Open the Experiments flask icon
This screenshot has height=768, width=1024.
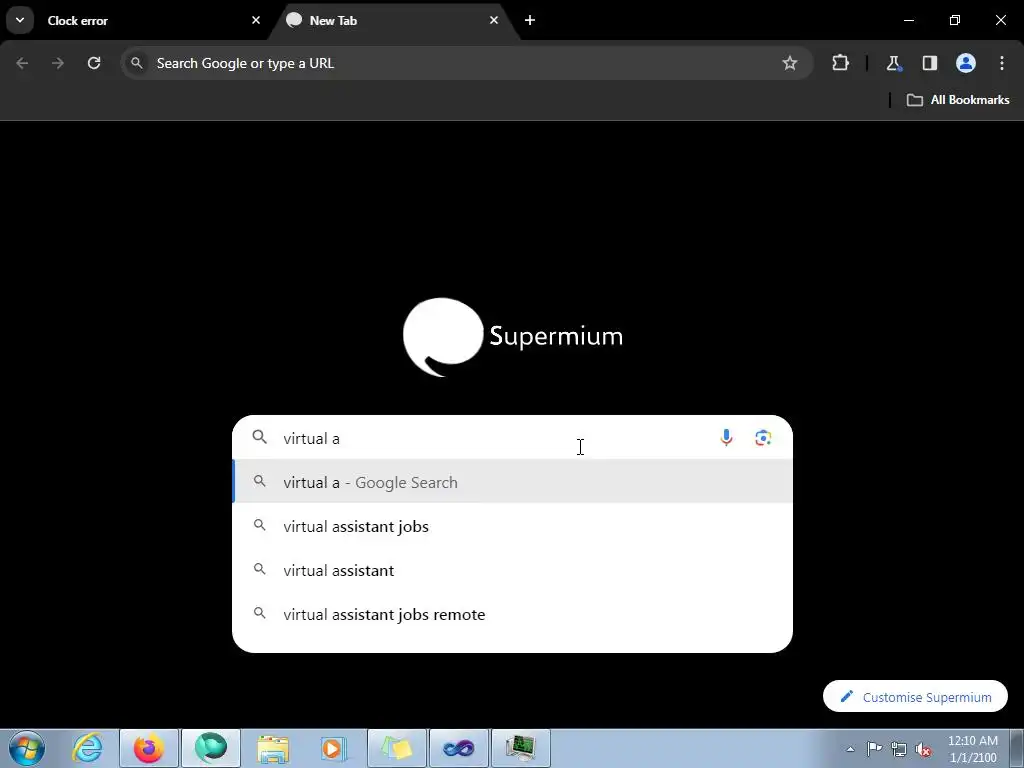pos(893,63)
